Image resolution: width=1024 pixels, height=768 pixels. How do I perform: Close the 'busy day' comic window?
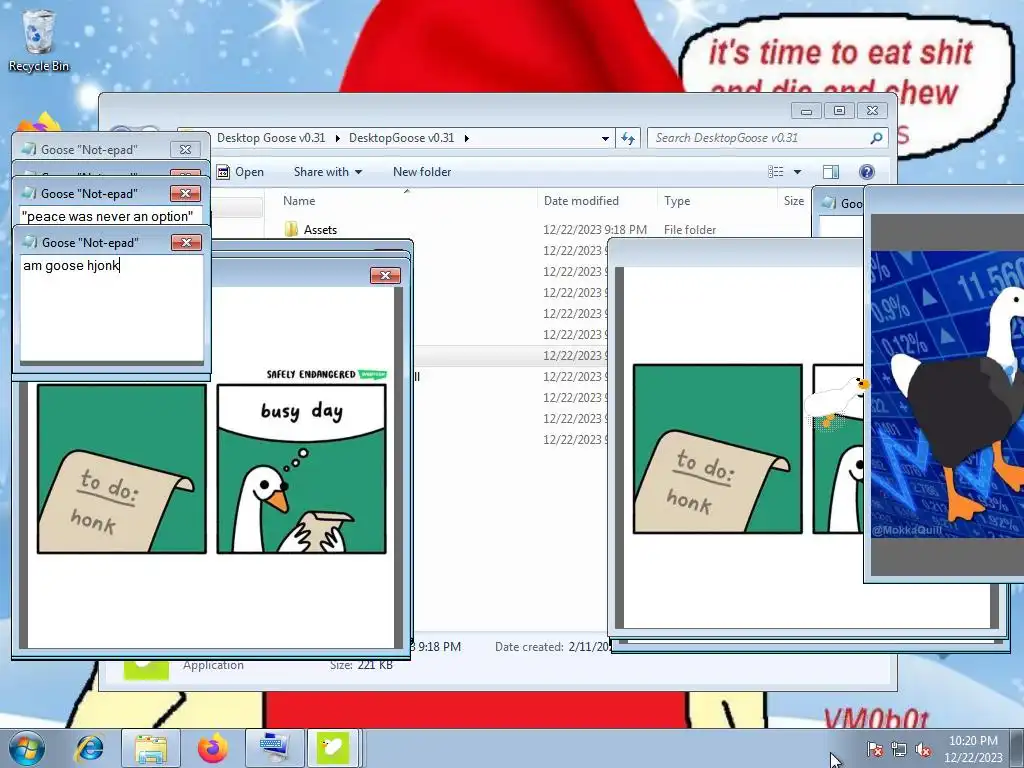coord(385,276)
